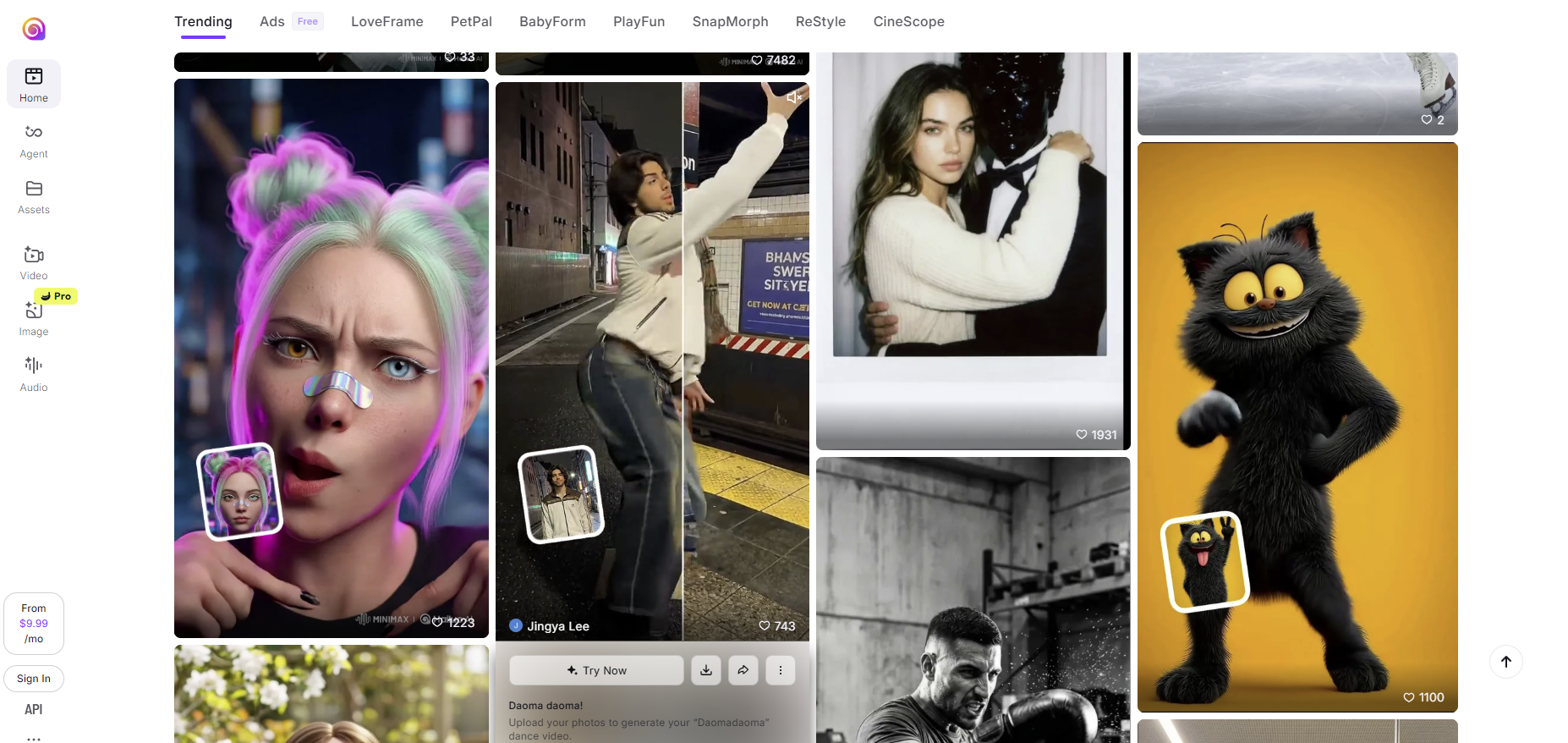
Task: Open the $9.99 per month pricing
Action: coord(34,624)
